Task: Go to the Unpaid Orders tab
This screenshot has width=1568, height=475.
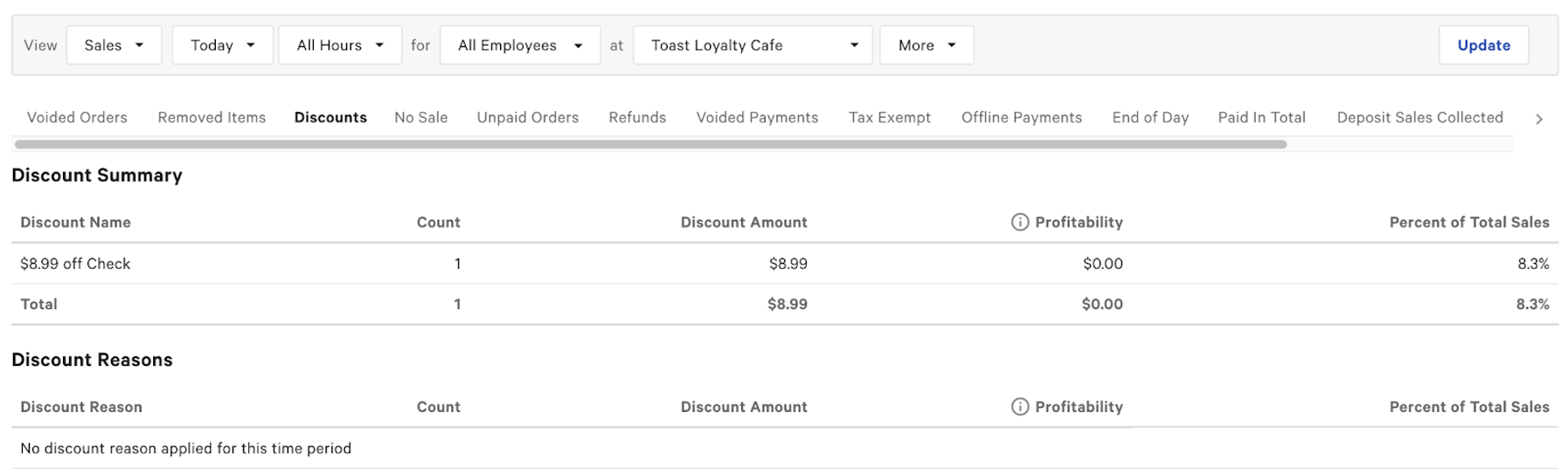Action: (527, 117)
